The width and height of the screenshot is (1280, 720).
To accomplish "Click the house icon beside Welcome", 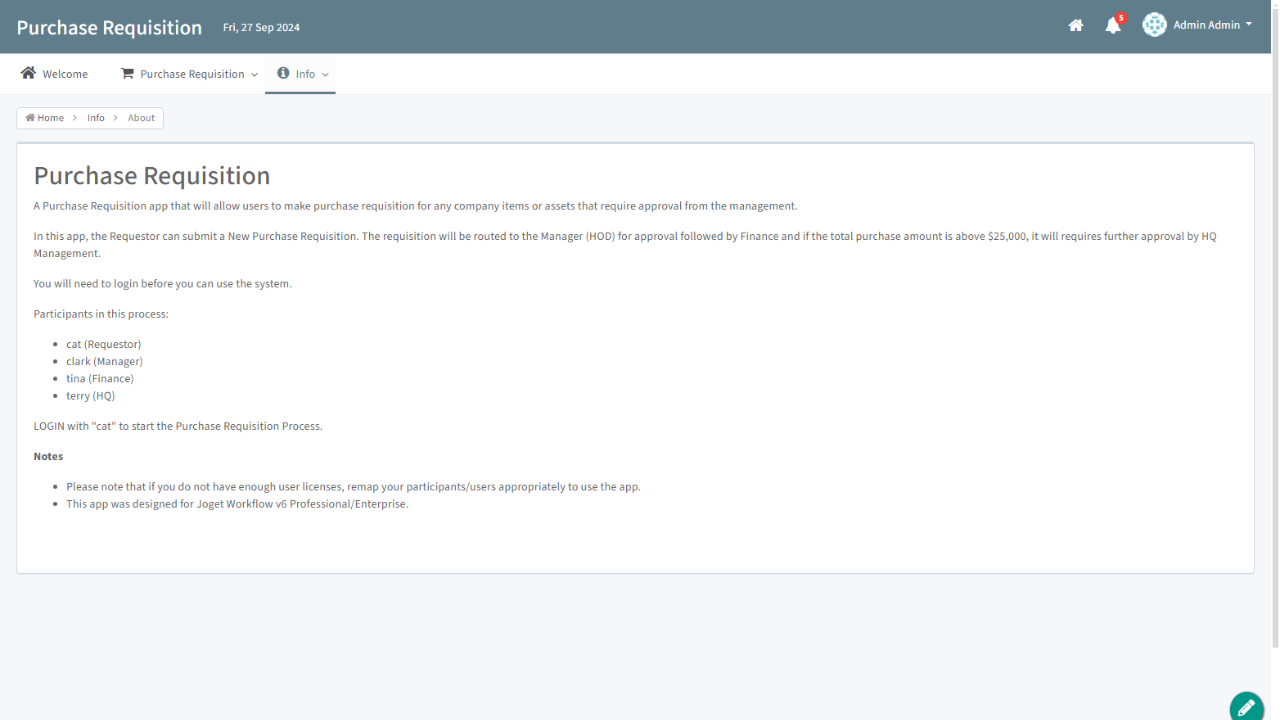I will pyautogui.click(x=28, y=73).
